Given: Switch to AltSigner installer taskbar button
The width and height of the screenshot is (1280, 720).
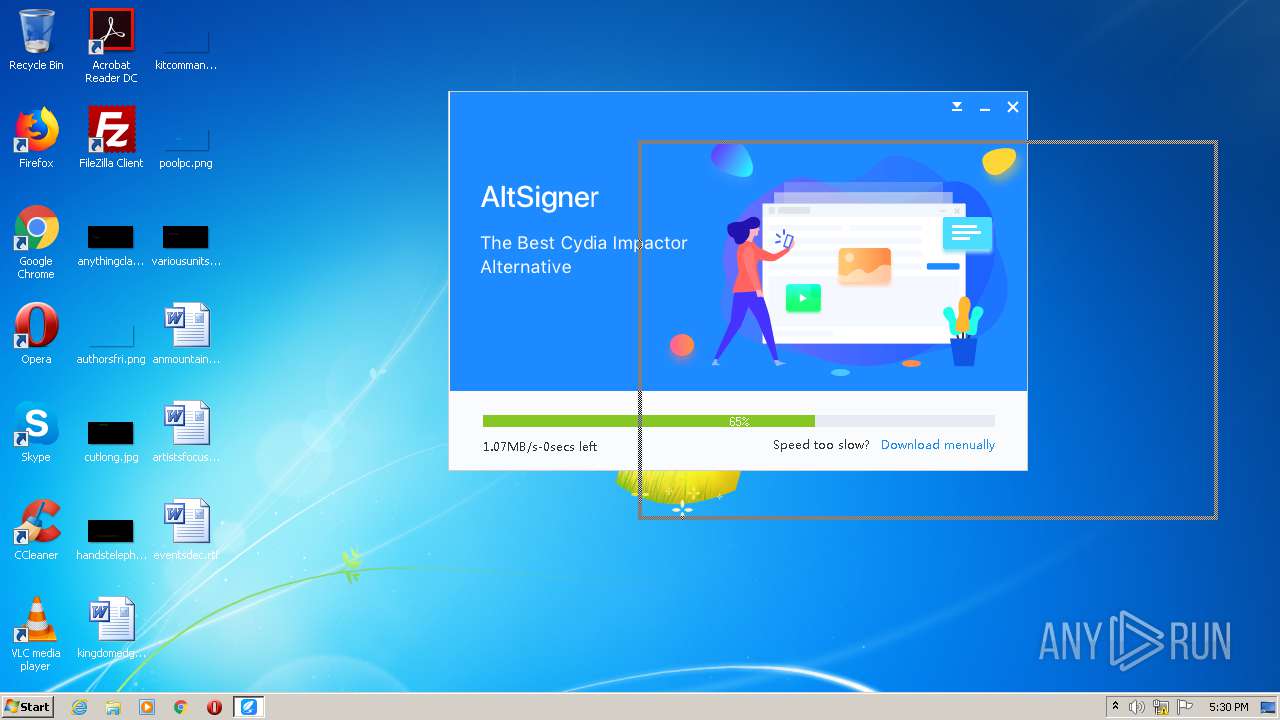Looking at the screenshot, I should tap(248, 707).
